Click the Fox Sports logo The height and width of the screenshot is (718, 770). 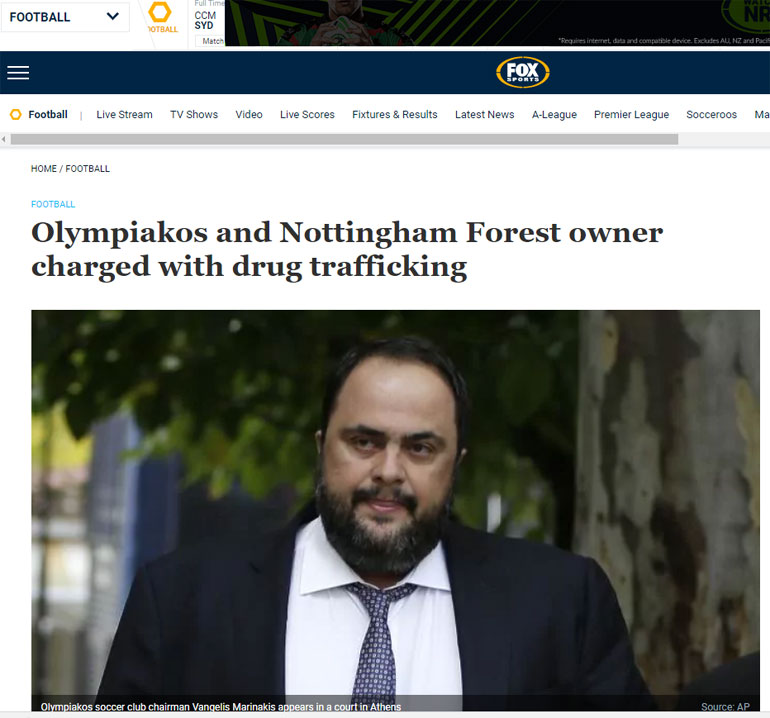(522, 73)
